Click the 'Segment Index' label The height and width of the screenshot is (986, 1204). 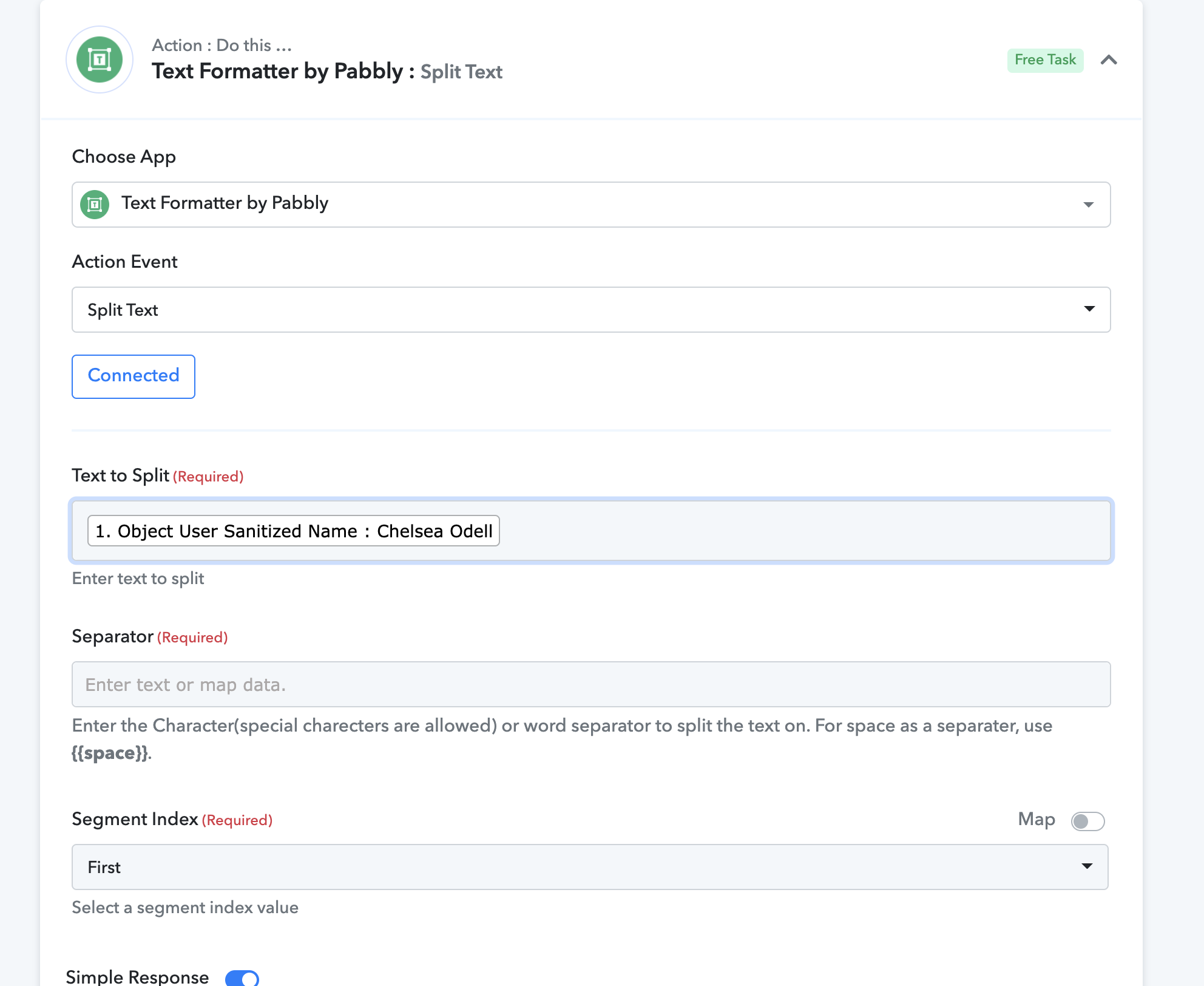[x=135, y=819]
